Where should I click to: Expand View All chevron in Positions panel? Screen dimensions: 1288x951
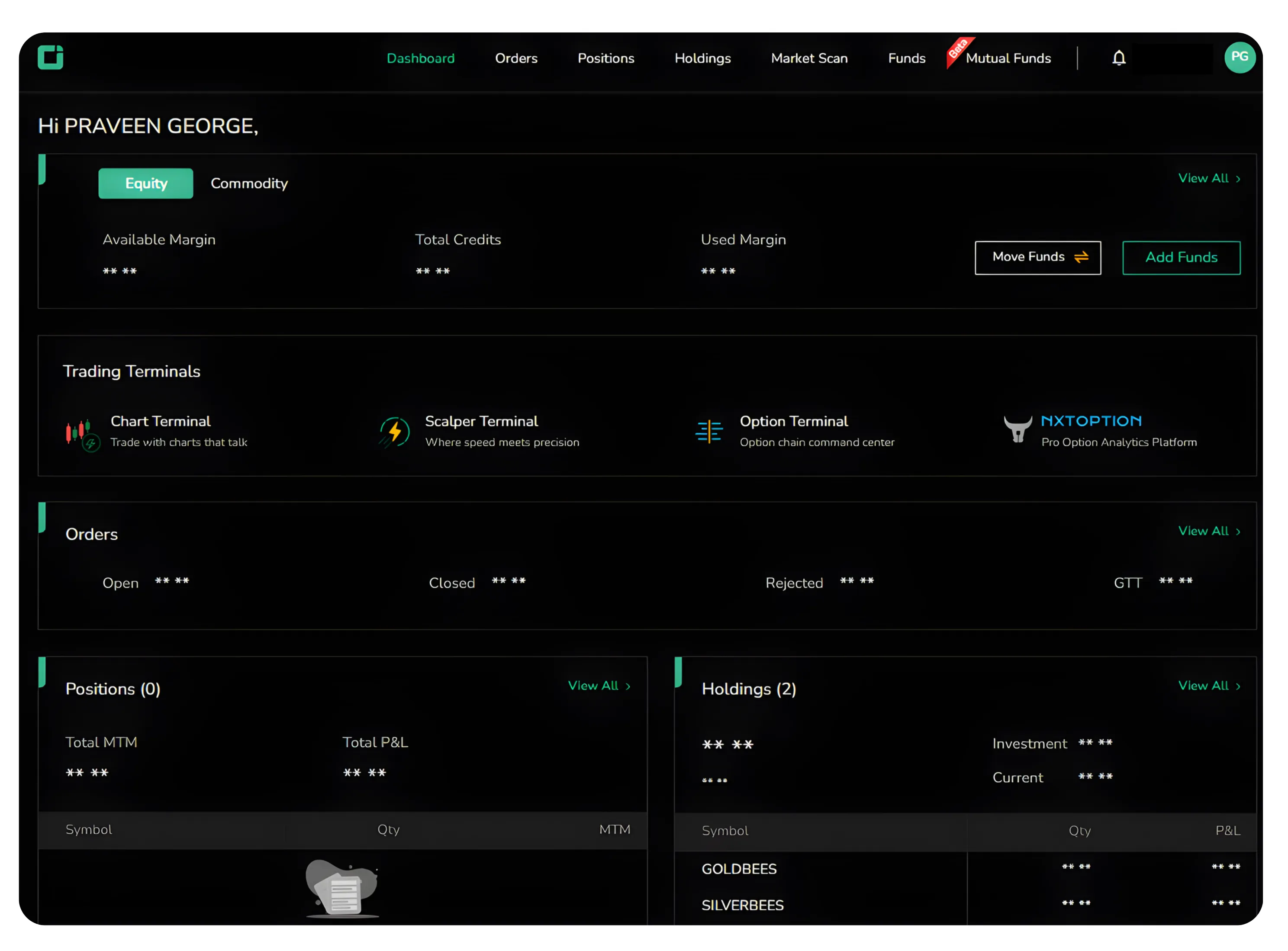[628, 686]
